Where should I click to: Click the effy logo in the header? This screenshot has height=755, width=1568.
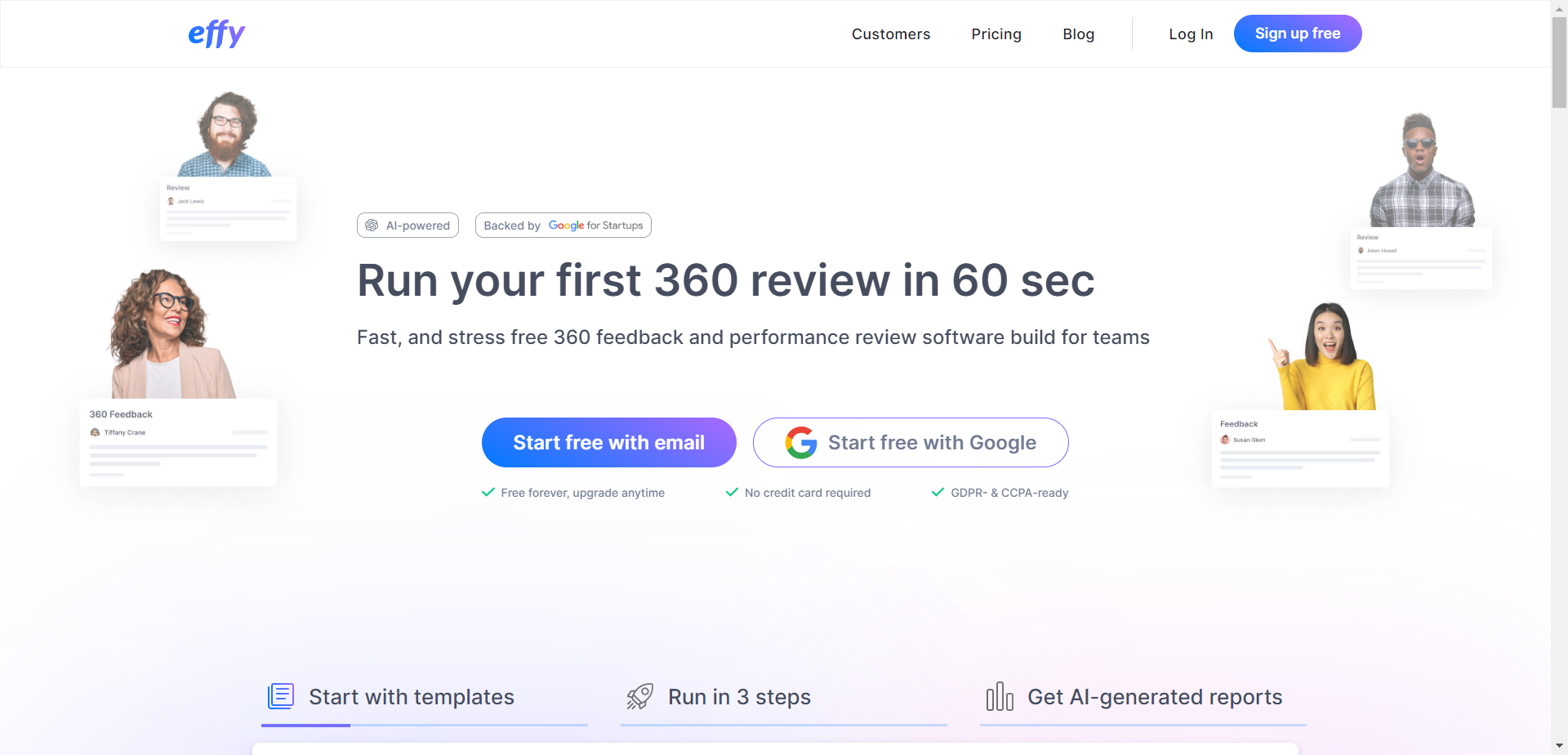coord(216,34)
